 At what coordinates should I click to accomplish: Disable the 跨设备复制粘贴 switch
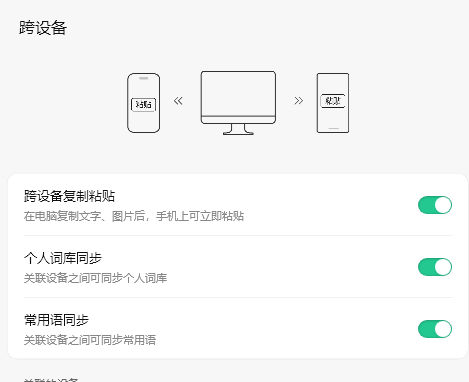[x=435, y=205]
